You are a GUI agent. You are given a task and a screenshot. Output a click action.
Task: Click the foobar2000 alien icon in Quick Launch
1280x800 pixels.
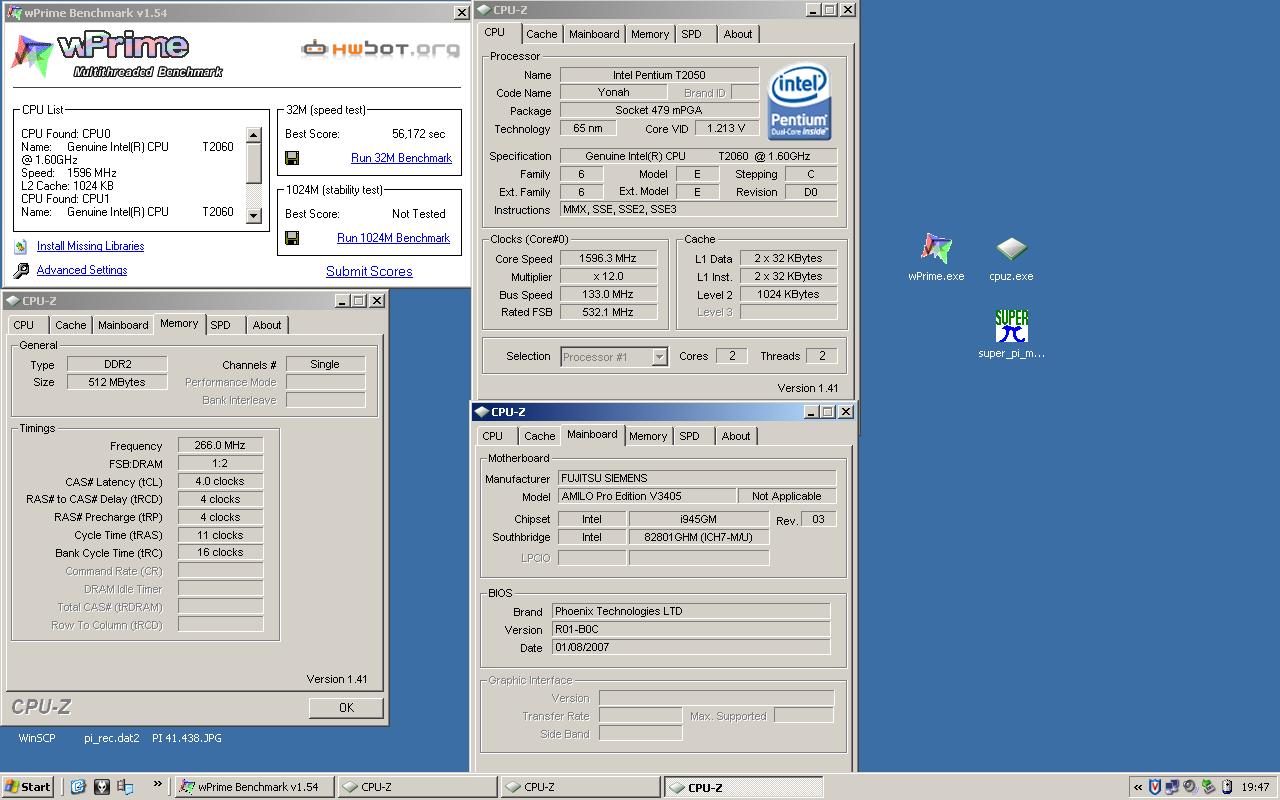tap(102, 787)
